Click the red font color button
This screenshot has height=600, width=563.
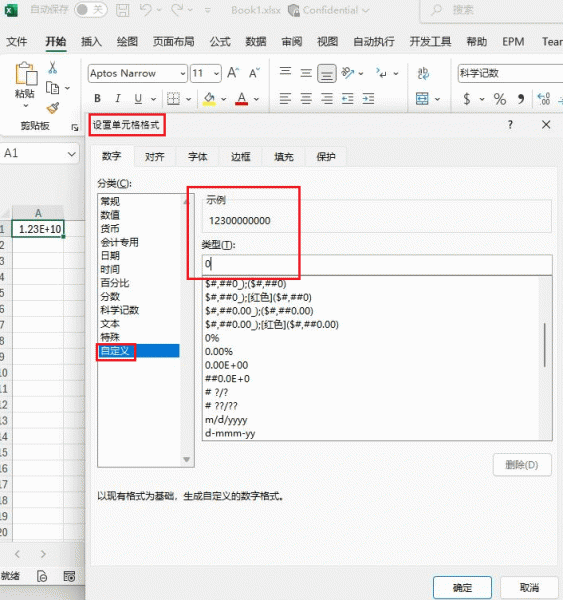pyautogui.click(x=242, y=99)
